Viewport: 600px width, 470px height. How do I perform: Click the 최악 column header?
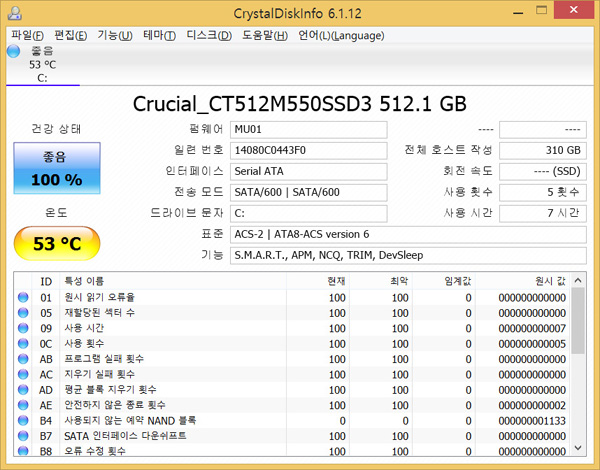(380, 281)
